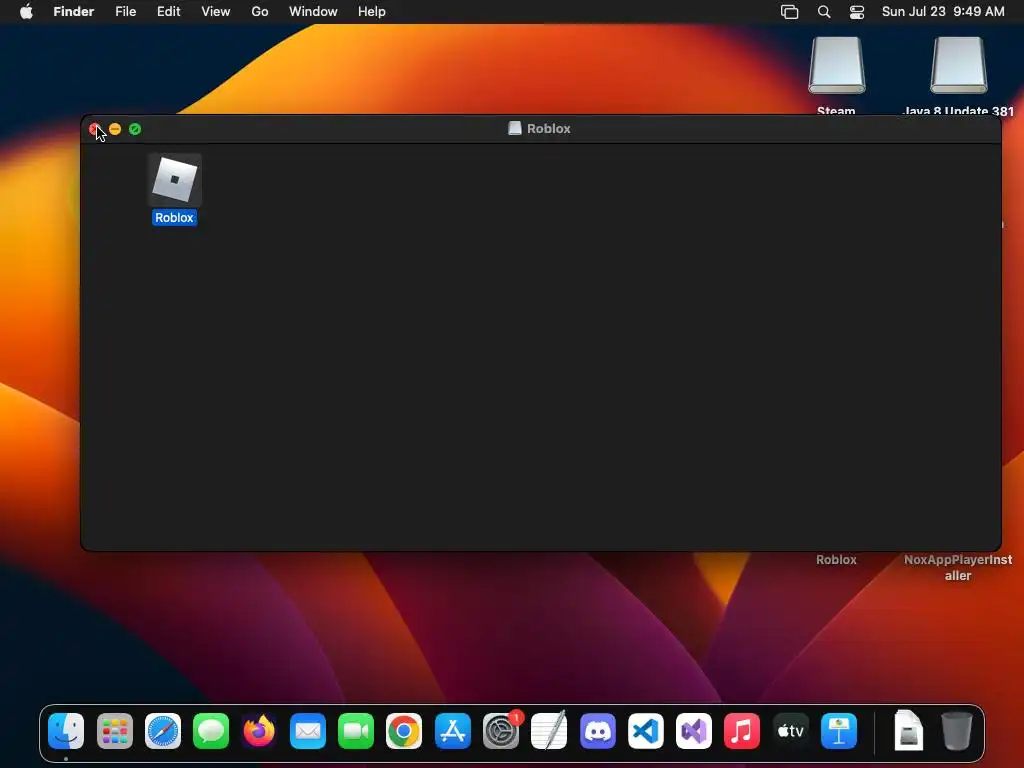Click the Roblox file name label
Viewport: 1024px width, 768px height.
point(174,217)
